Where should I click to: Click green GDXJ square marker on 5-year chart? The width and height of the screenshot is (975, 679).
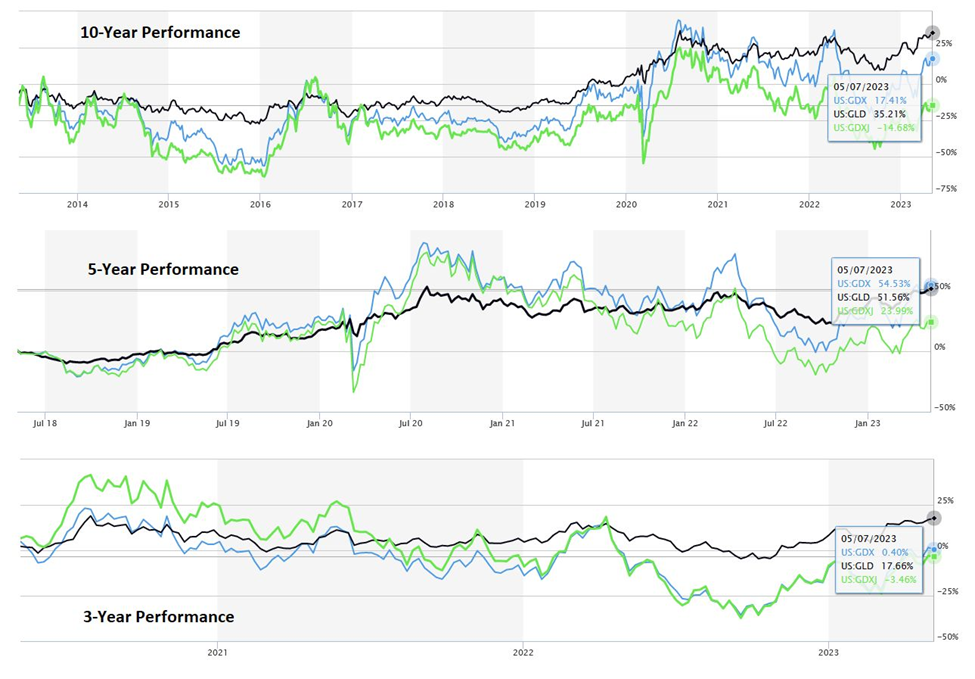(932, 321)
